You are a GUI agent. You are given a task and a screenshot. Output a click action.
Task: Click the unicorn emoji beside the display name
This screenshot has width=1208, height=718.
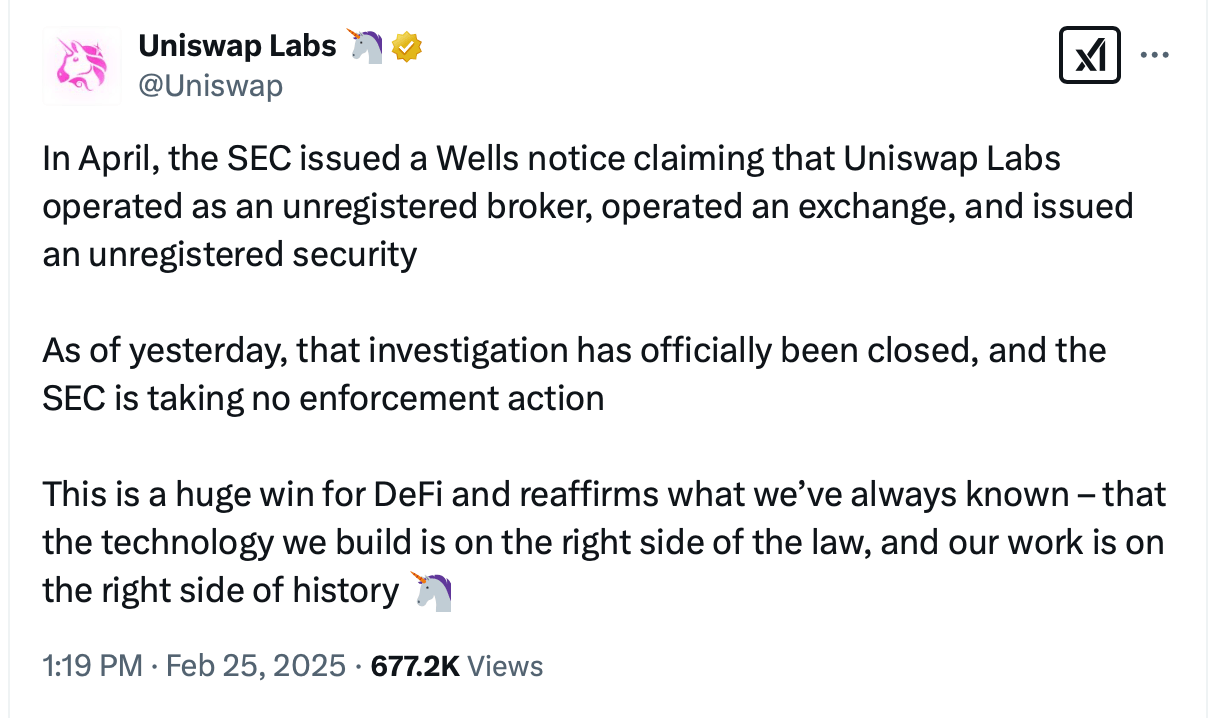point(366,45)
